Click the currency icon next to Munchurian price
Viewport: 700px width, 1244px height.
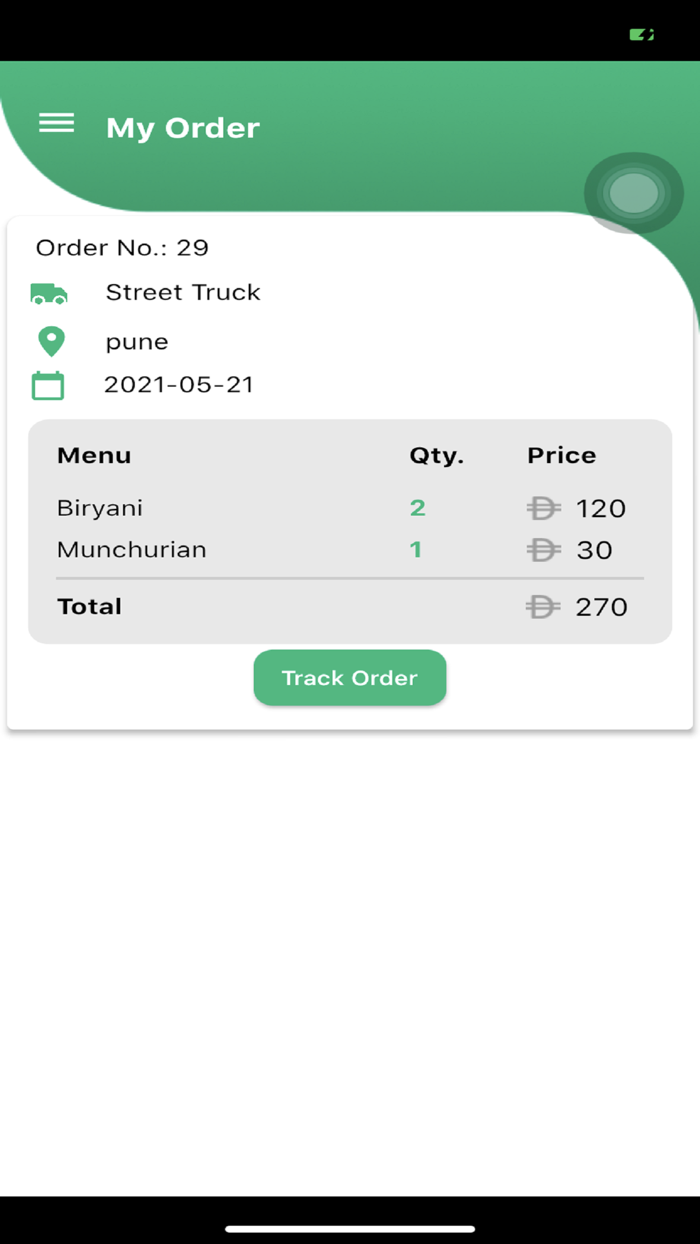[x=543, y=550]
